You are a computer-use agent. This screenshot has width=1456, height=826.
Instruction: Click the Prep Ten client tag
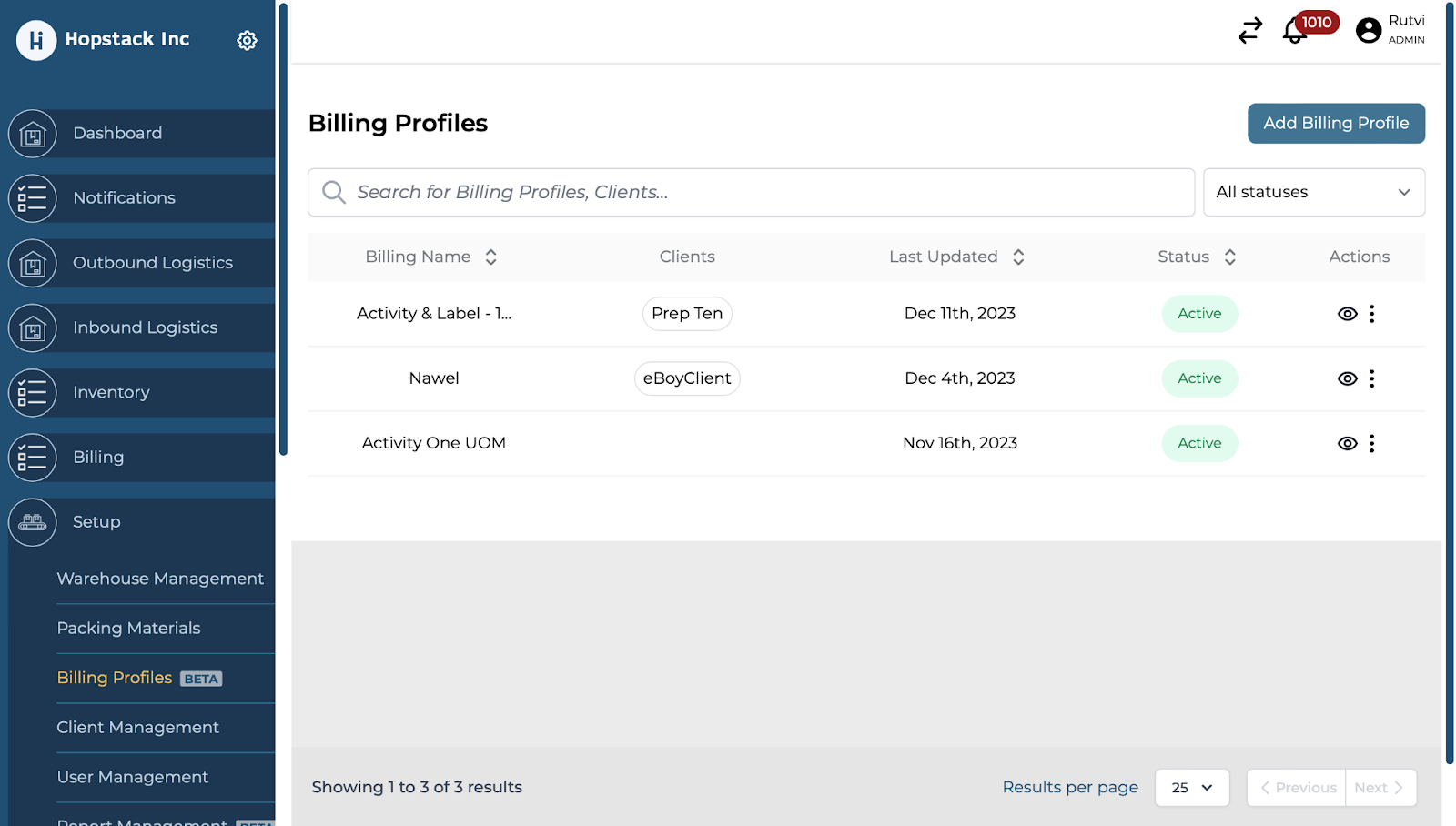687,314
